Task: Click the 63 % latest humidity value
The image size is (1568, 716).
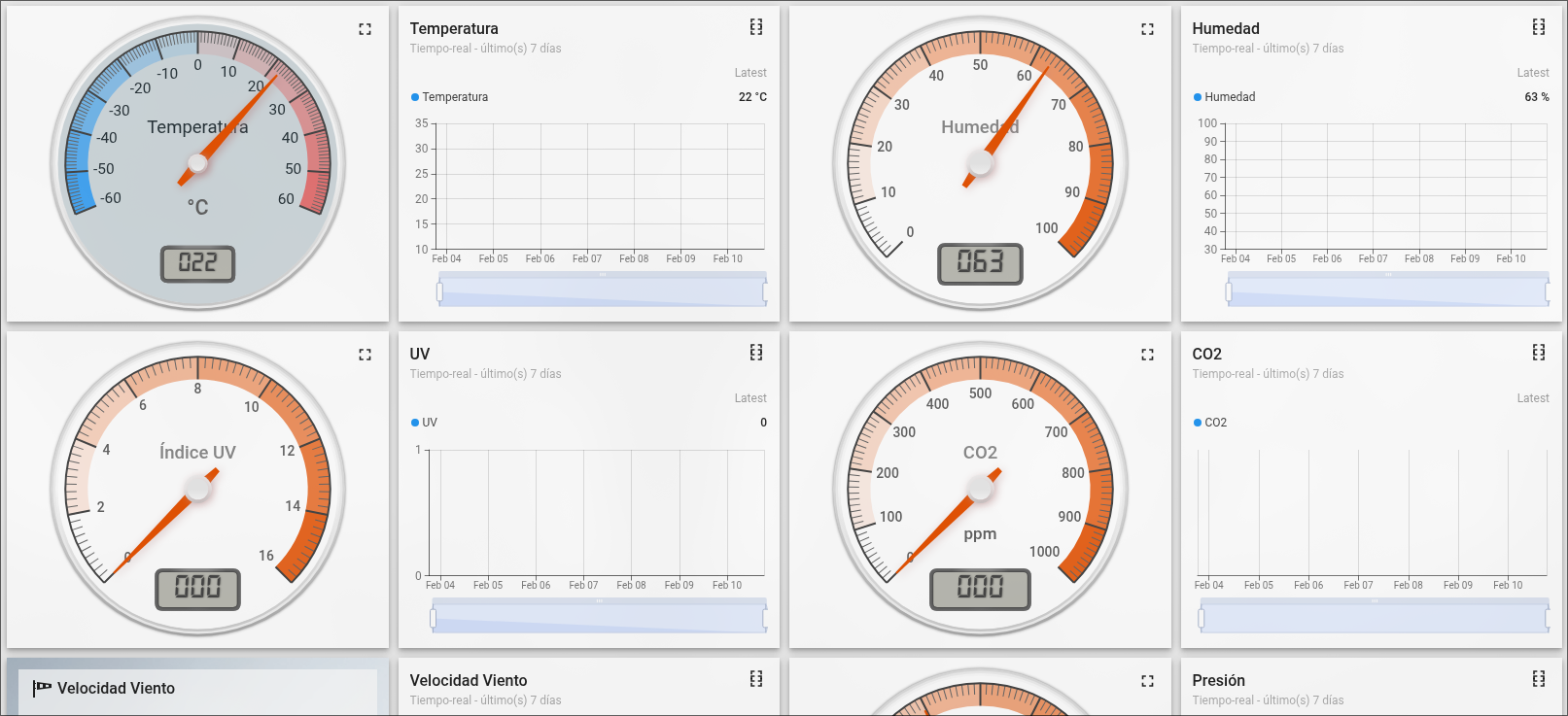Action: tap(1537, 97)
